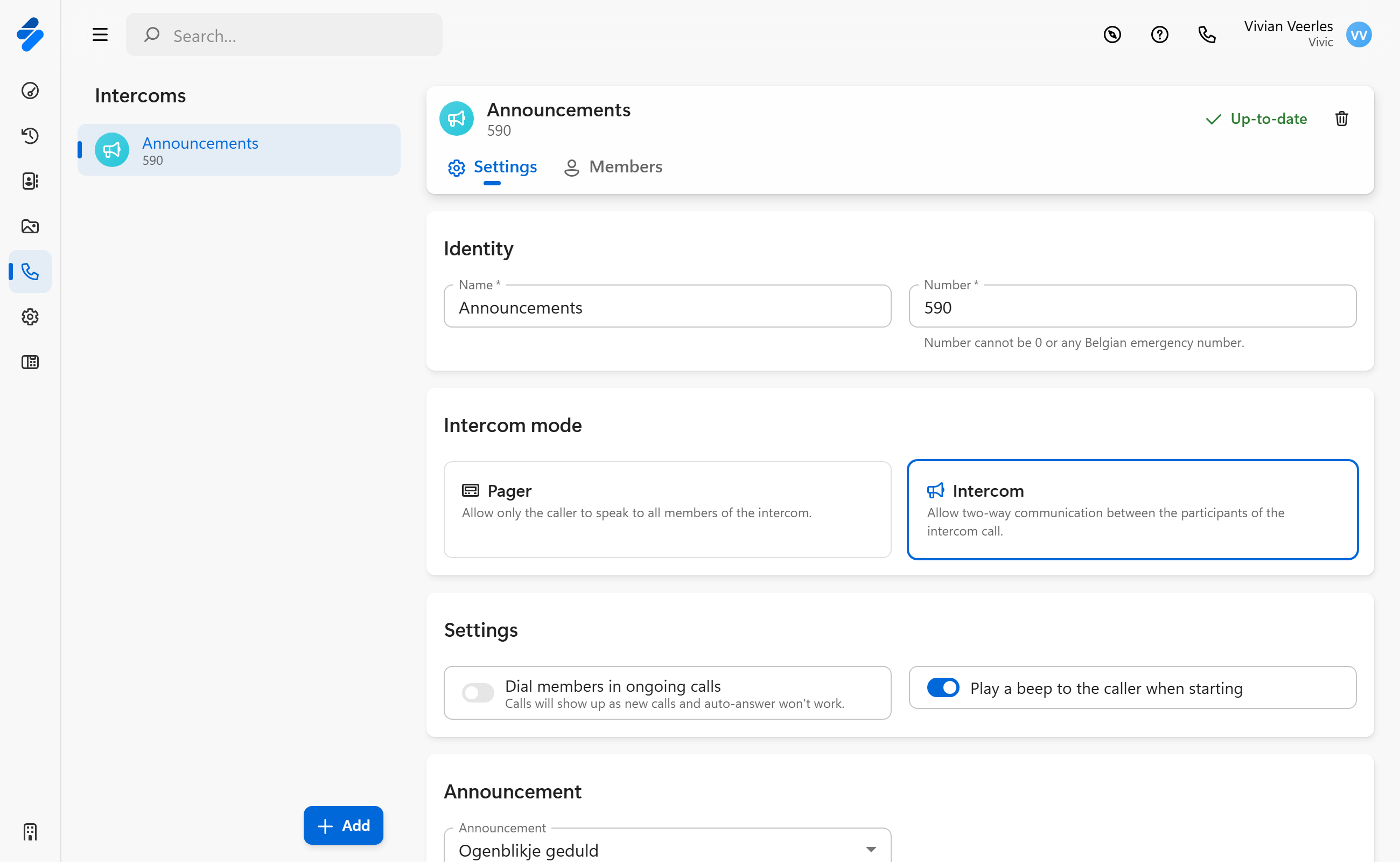
Task: Click the media folder sidebar icon
Action: point(30,226)
